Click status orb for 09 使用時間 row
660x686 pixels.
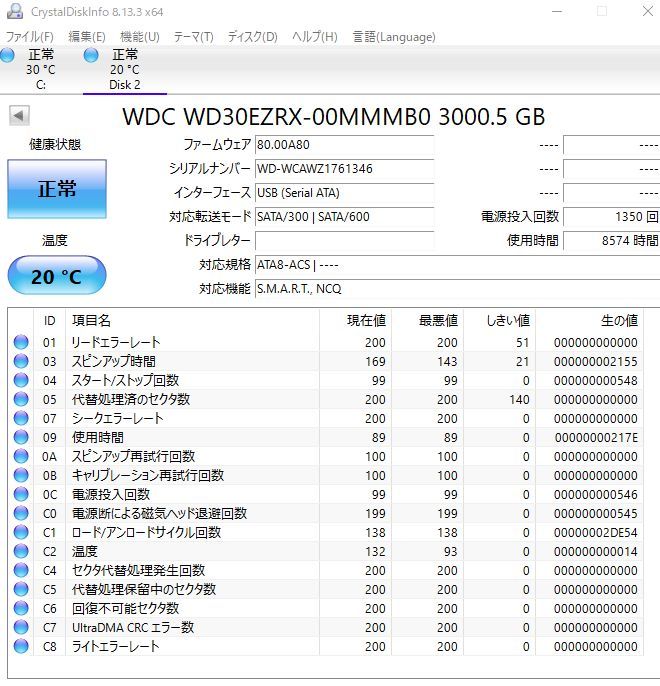point(21,437)
